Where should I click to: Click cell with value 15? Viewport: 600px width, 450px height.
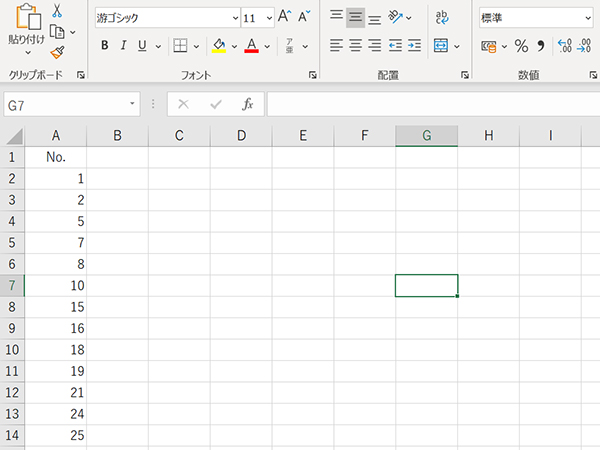pos(56,307)
